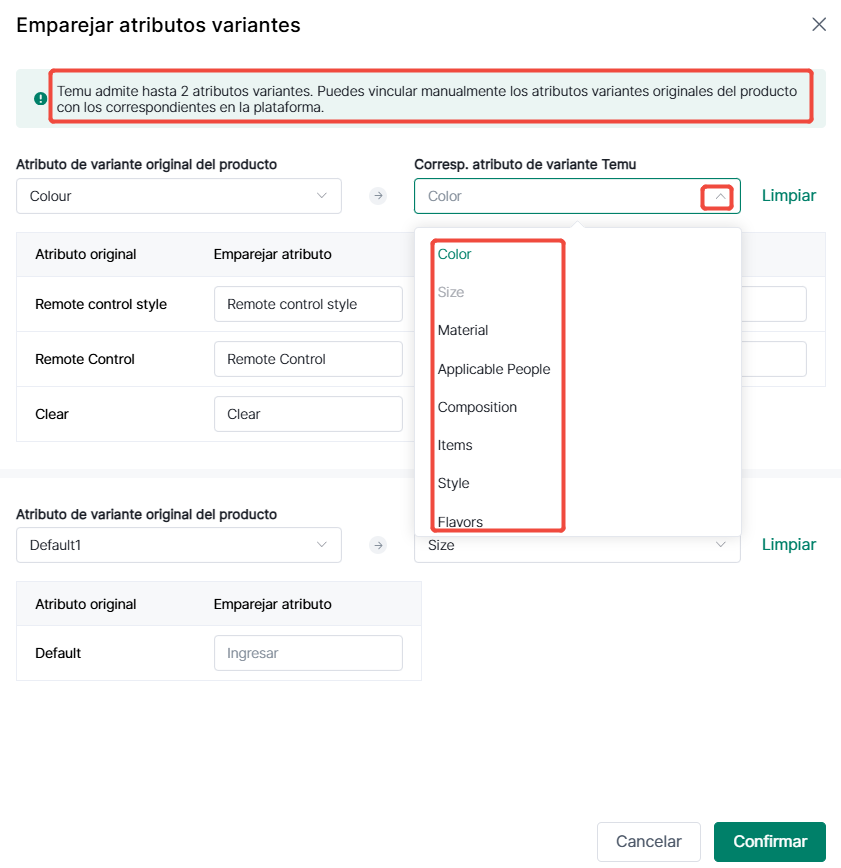Click the arrow icon next to Default1 dropdown
841x868 pixels.
tap(378, 545)
